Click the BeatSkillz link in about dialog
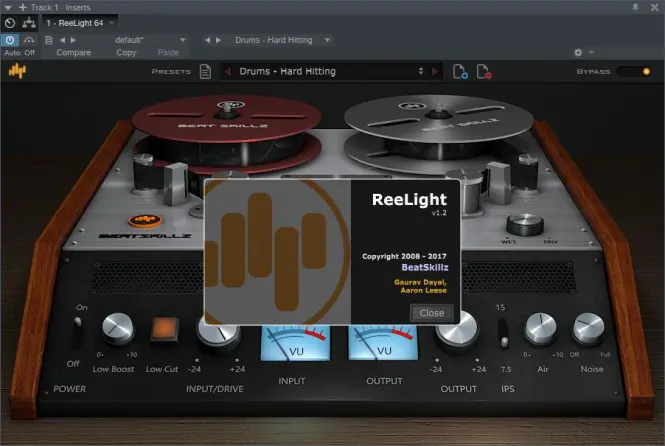Viewport: 665px width, 446px height. (x=425, y=267)
